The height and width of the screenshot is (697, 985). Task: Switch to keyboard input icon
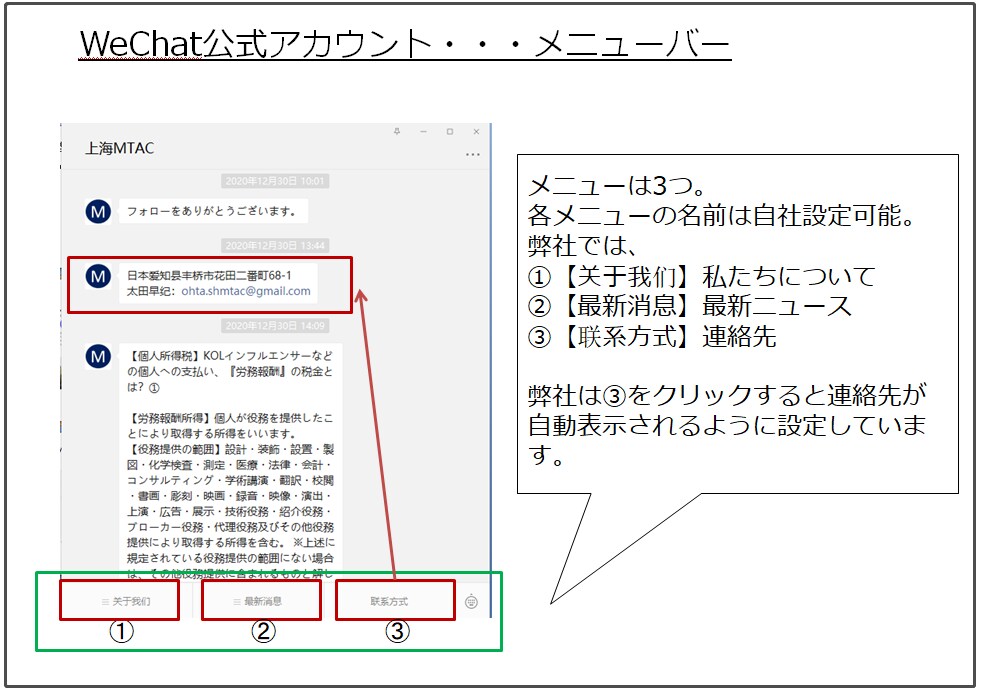[x=471, y=602]
